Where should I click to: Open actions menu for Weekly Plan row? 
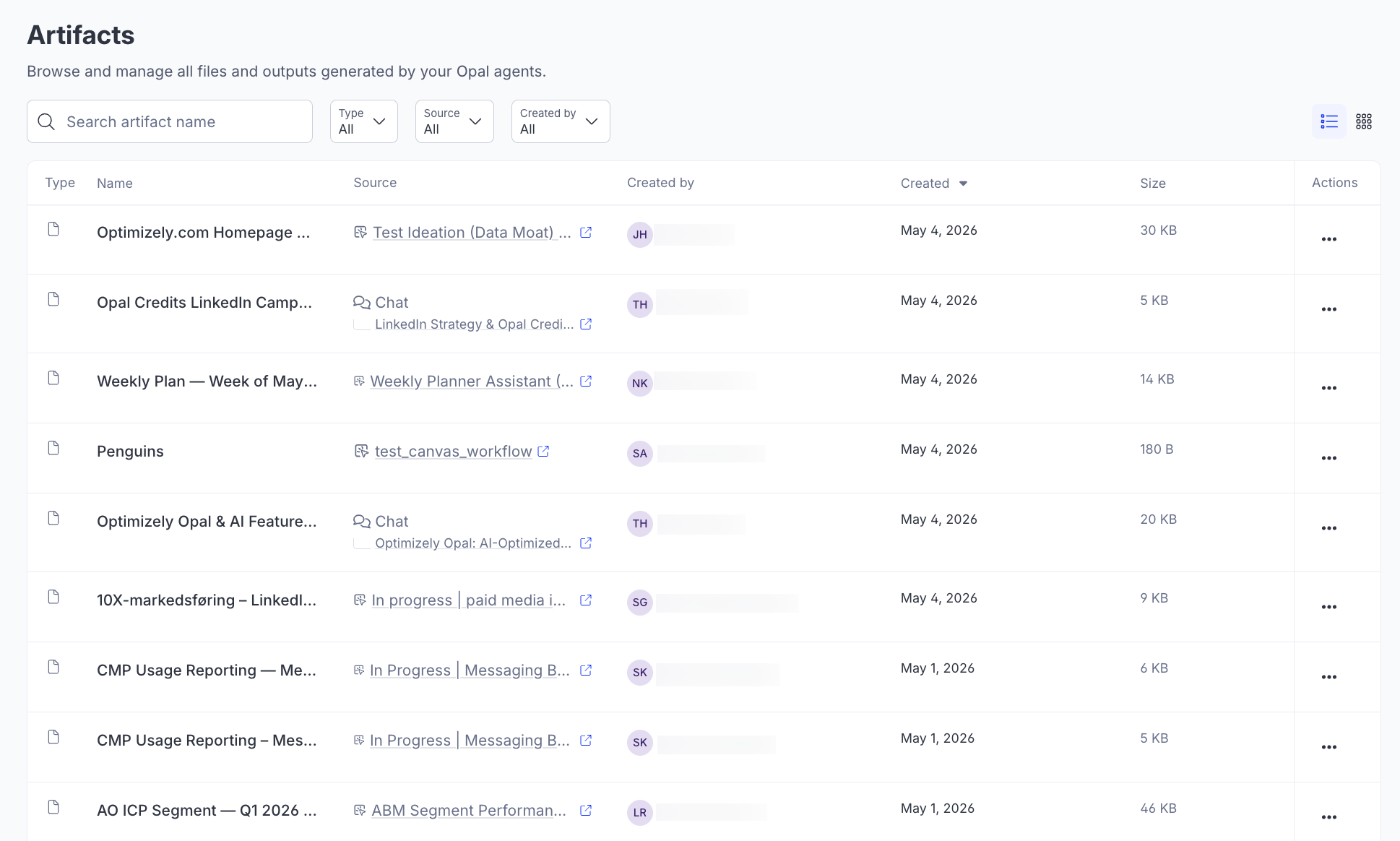pyautogui.click(x=1328, y=388)
